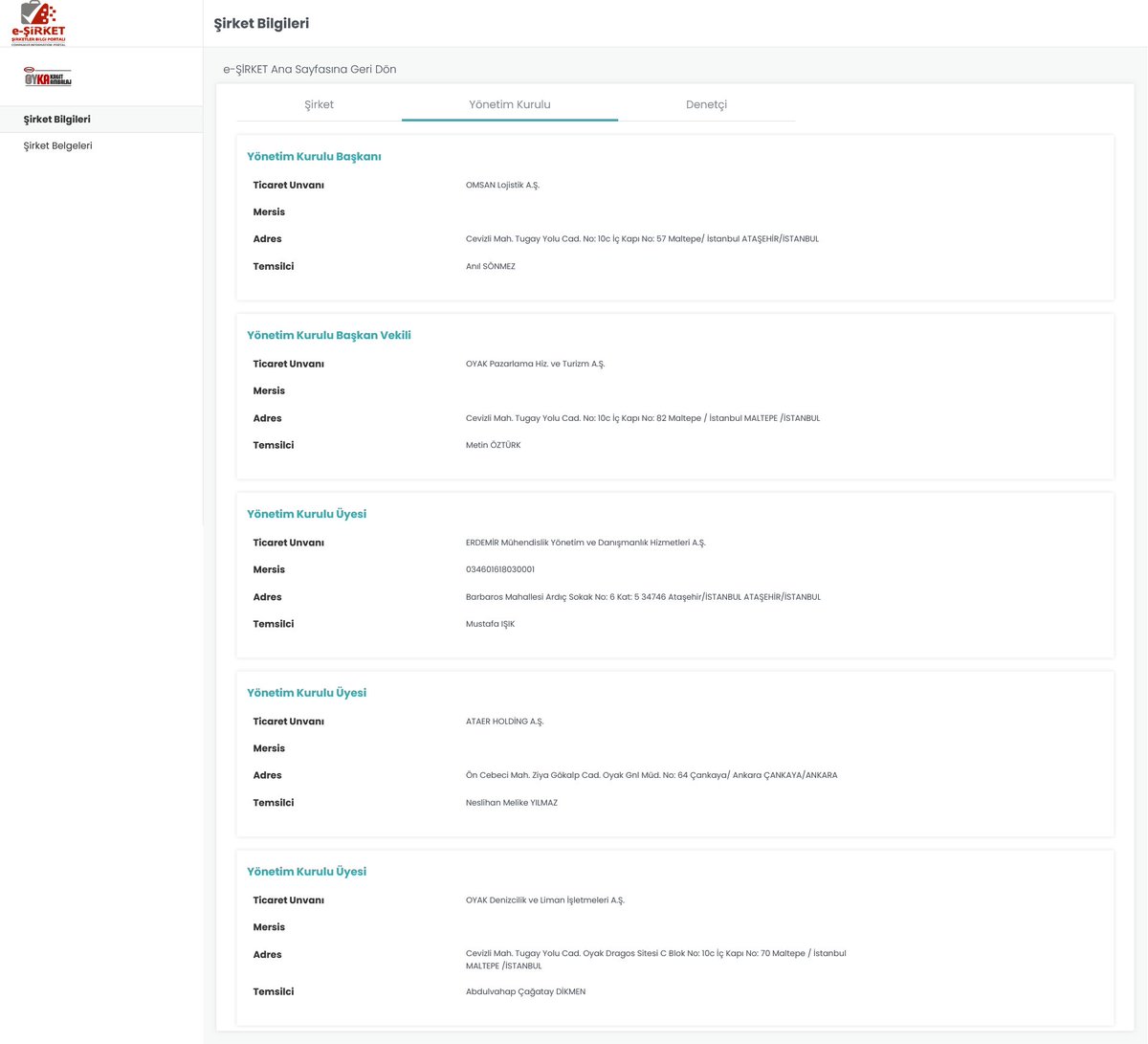
Task: Select OYAK Pazarlama Hiz. ve Turizm A.Ş.
Action: point(535,365)
